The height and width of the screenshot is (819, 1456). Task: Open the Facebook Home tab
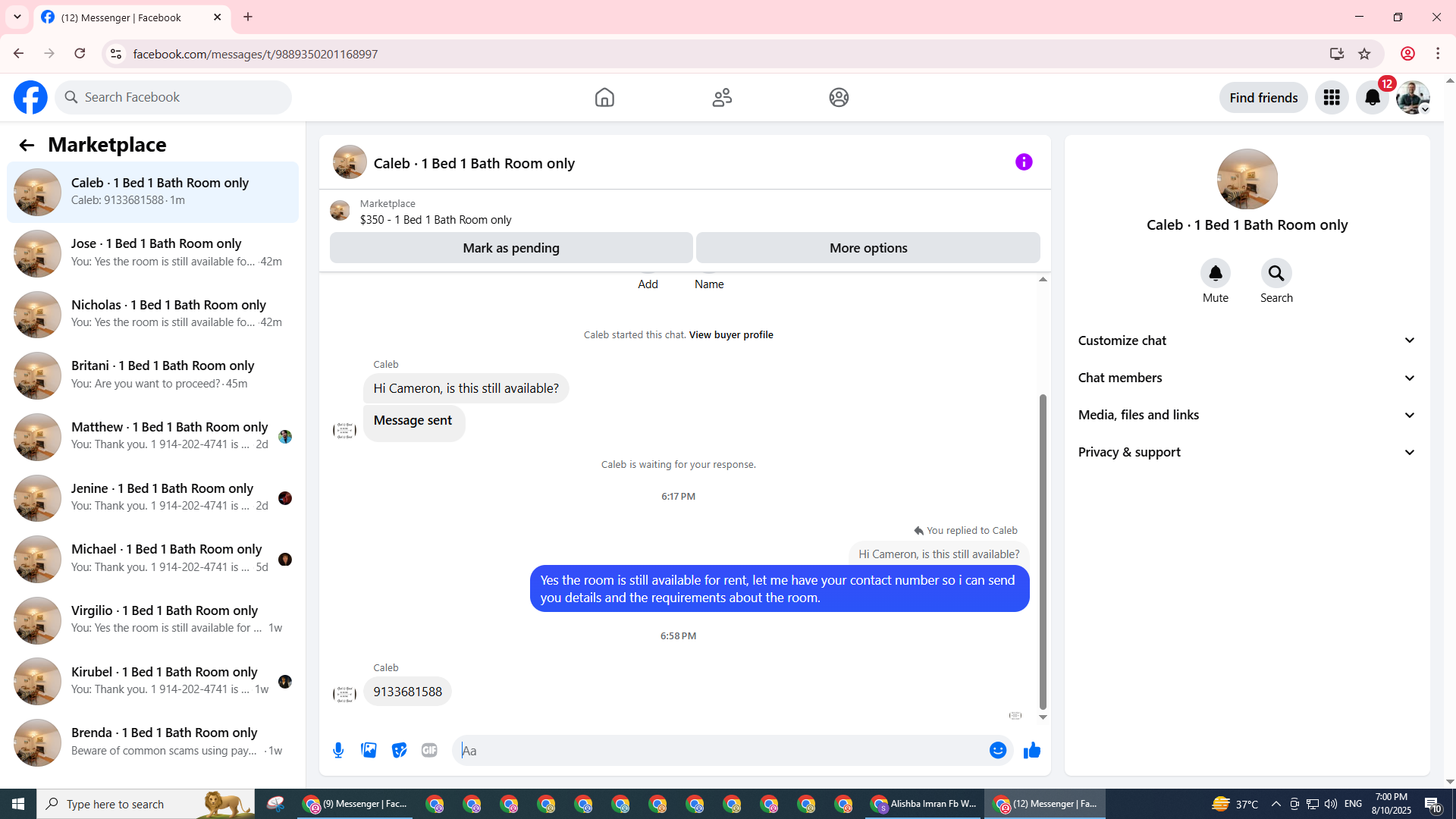pyautogui.click(x=604, y=97)
